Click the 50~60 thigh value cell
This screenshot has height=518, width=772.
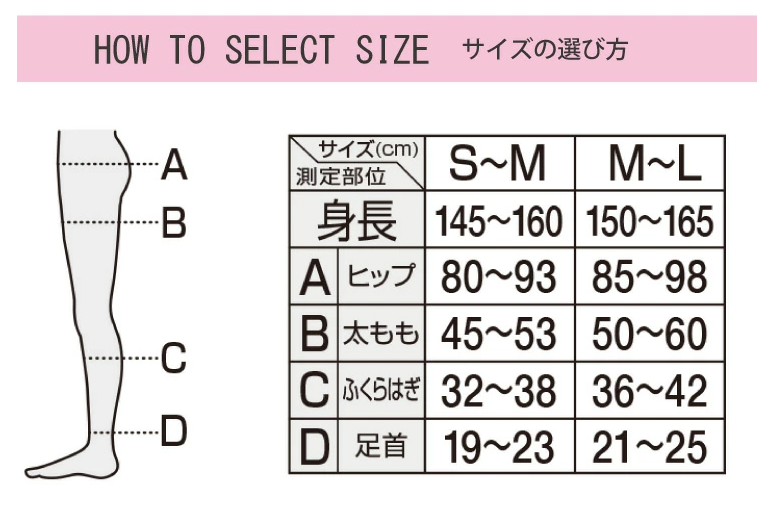649,333
